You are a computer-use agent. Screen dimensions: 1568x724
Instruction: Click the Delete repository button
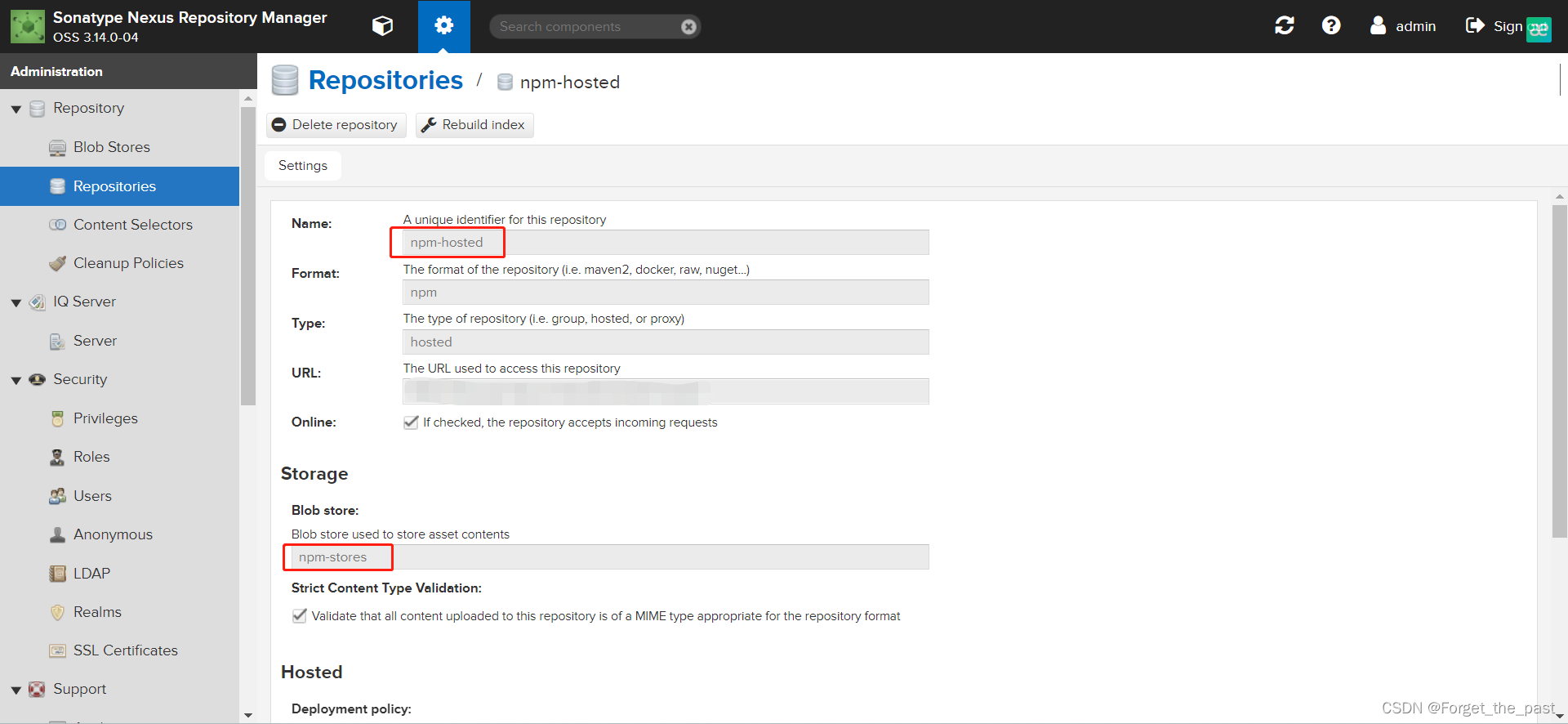(x=336, y=125)
